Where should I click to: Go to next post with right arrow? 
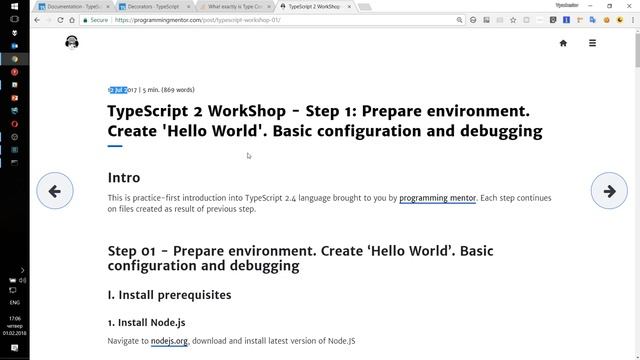(x=609, y=191)
